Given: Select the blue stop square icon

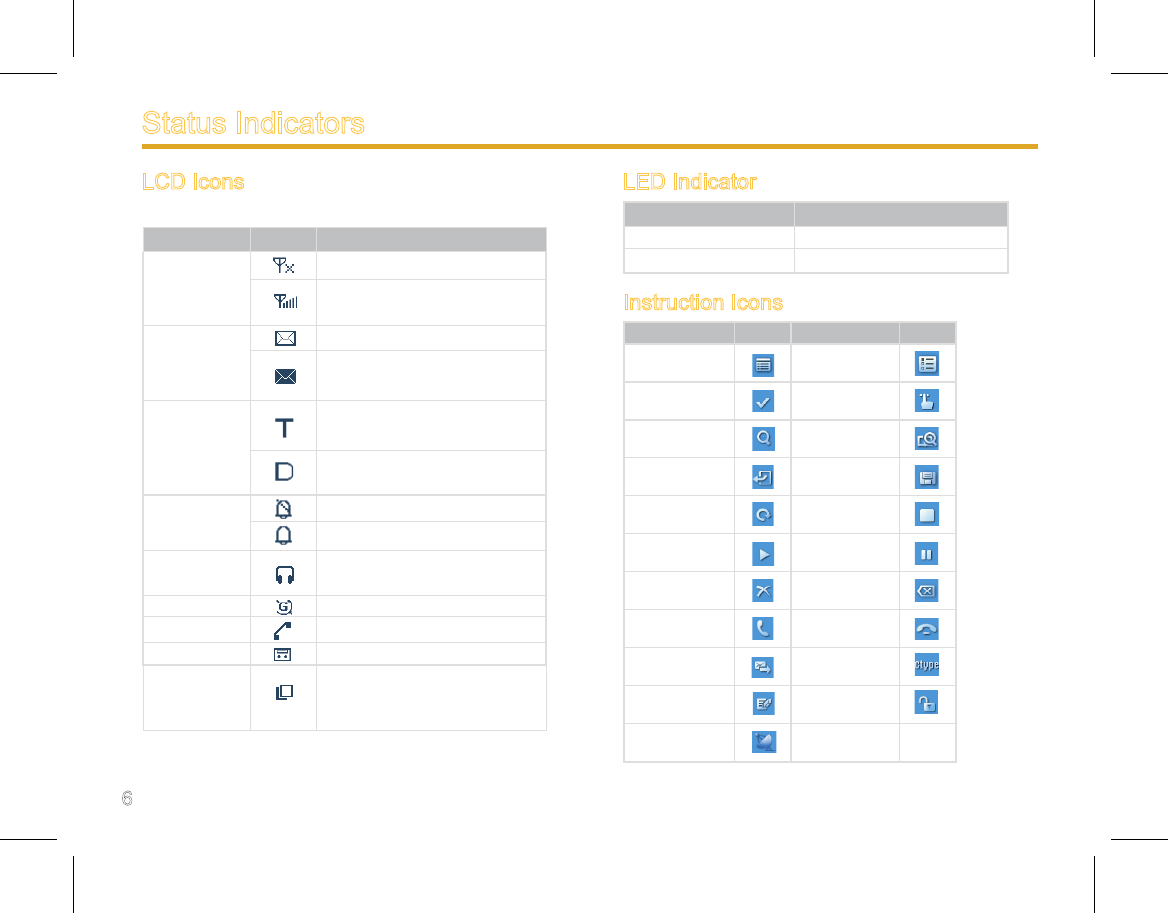Looking at the screenshot, I should coord(927,515).
